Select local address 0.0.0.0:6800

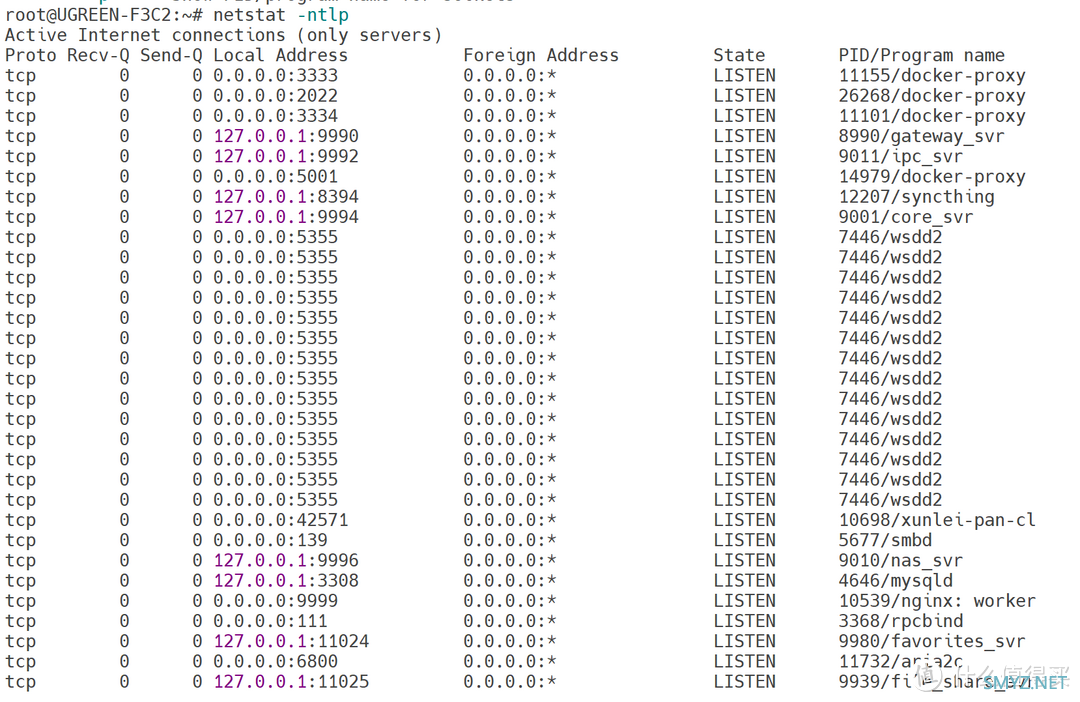(x=276, y=661)
